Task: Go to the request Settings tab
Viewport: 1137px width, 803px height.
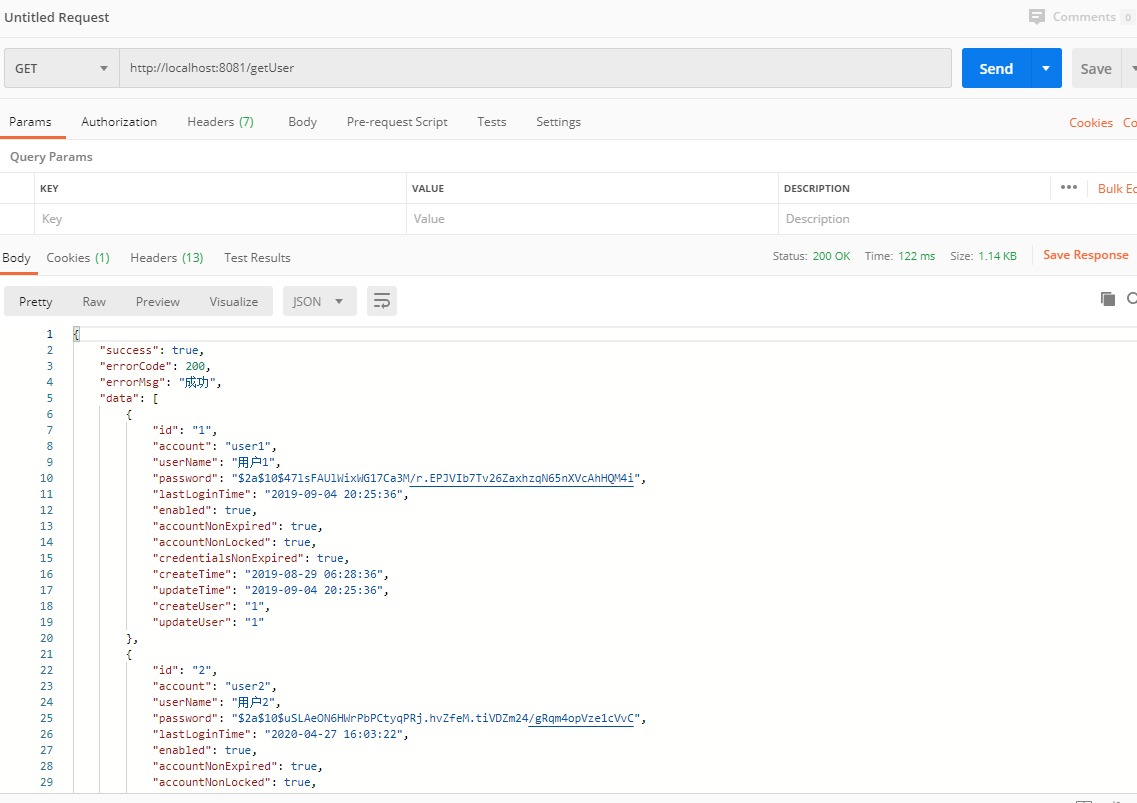Action: point(558,122)
